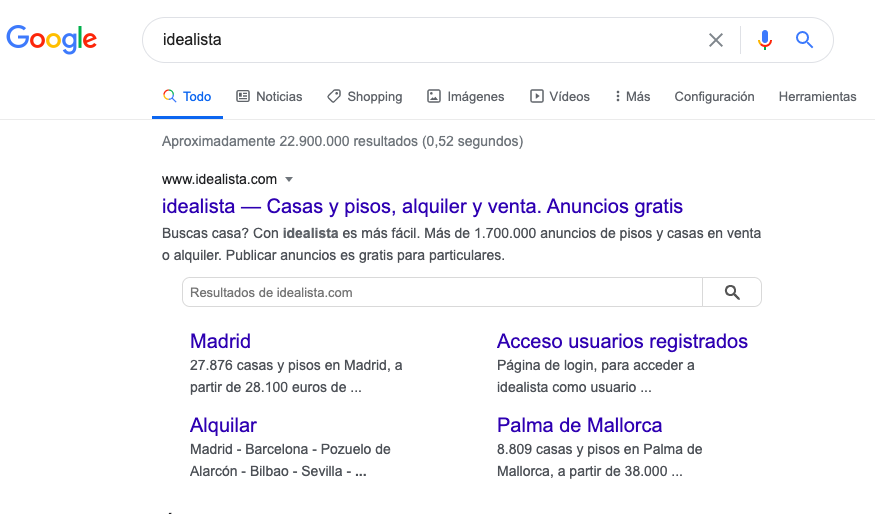Select the Todo tab
This screenshot has width=875, height=514.
click(187, 97)
